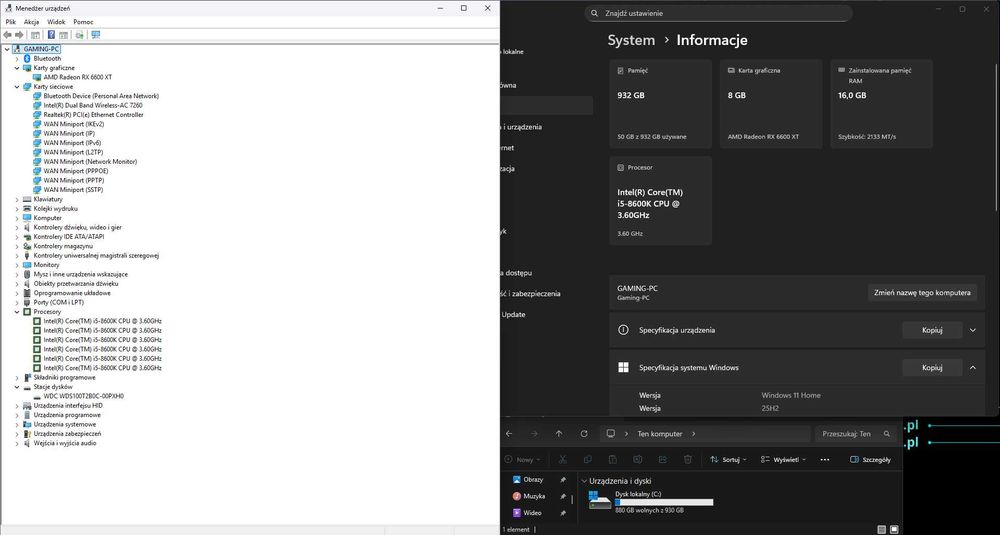Expand the Klawiatury category

click(x=17, y=199)
